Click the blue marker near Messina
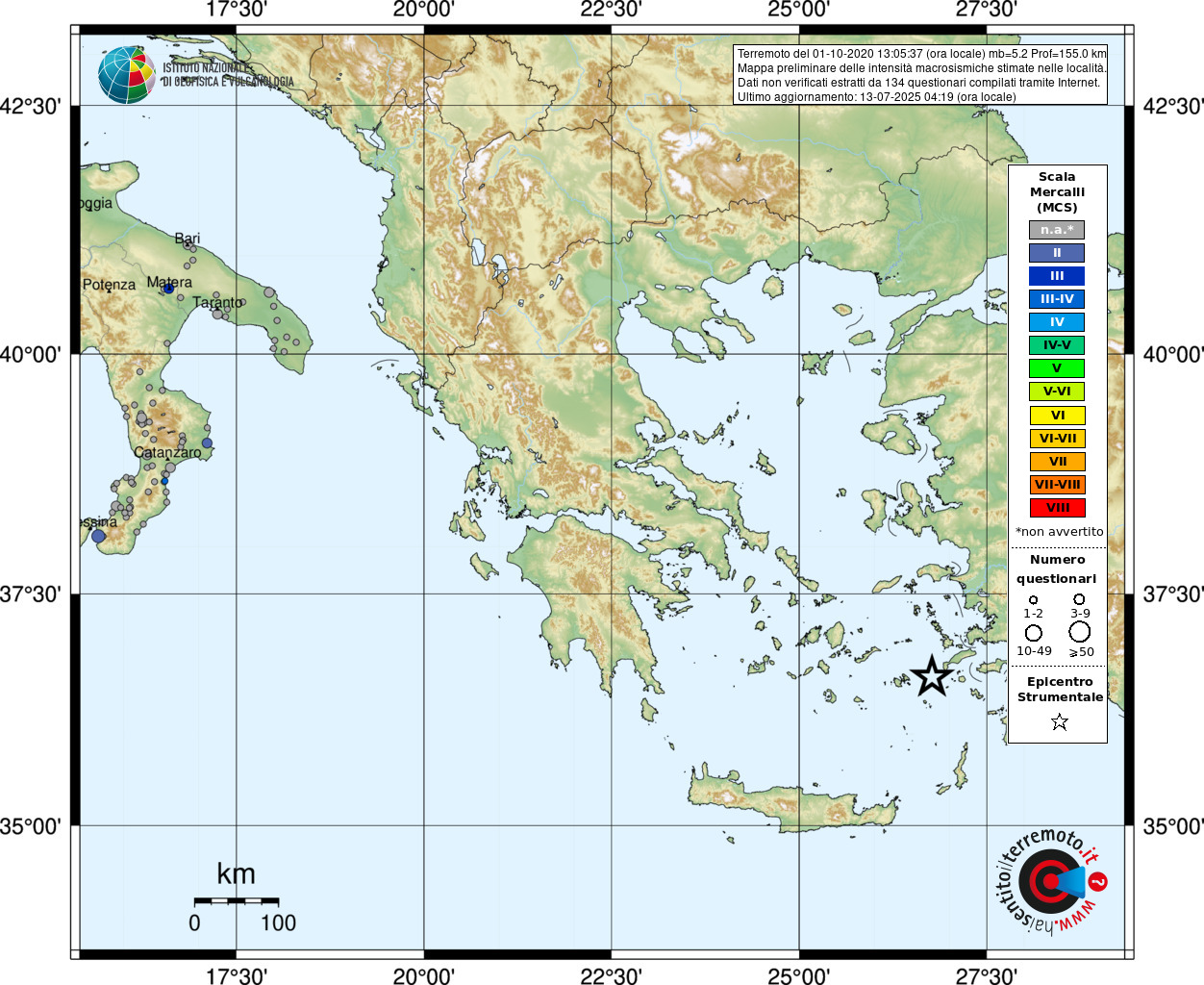Viewport: 1204px width, 985px height. pos(98,536)
